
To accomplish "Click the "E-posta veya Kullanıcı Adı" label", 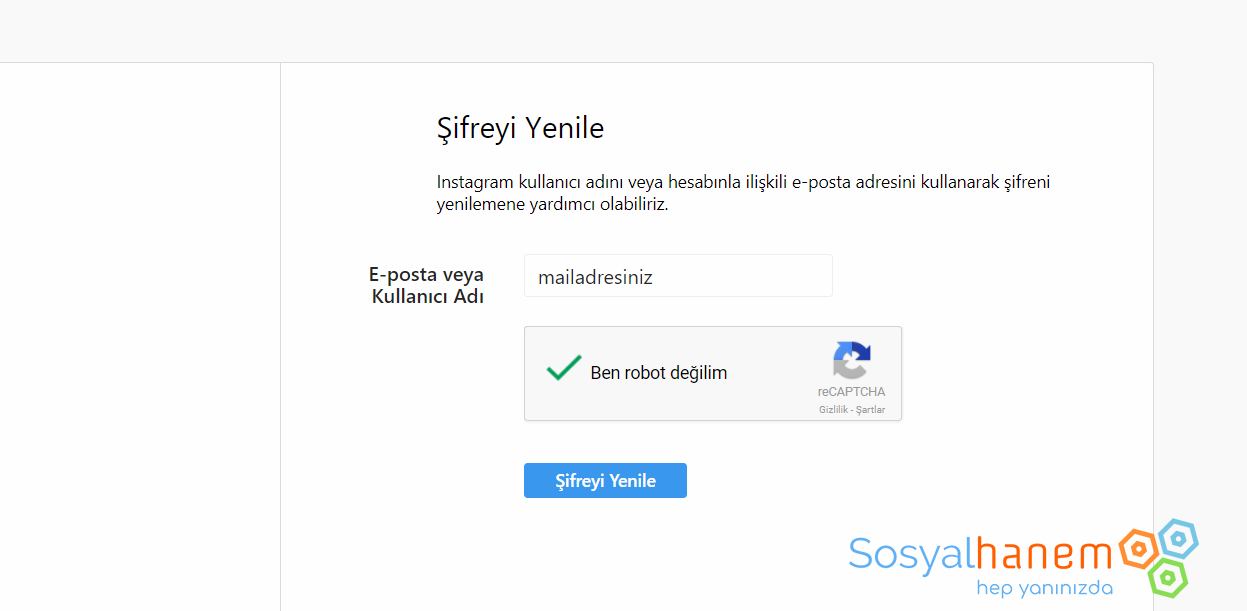I will click(x=427, y=286).
